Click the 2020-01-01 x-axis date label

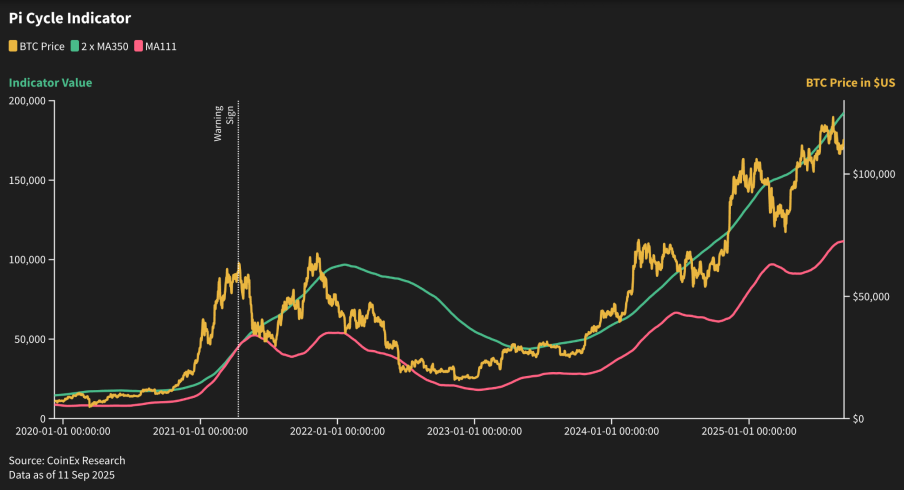63,431
